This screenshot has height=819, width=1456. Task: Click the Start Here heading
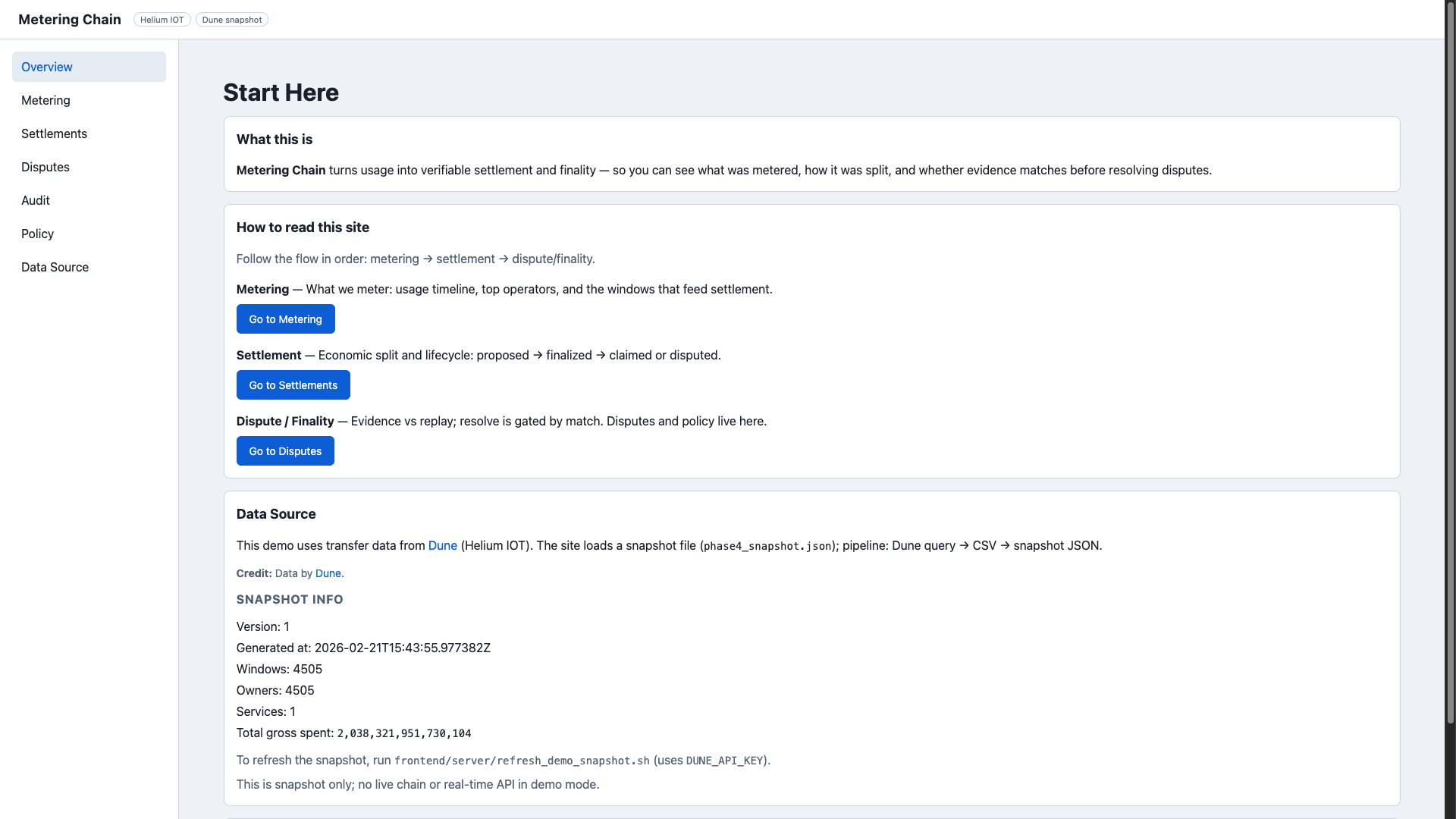point(281,93)
